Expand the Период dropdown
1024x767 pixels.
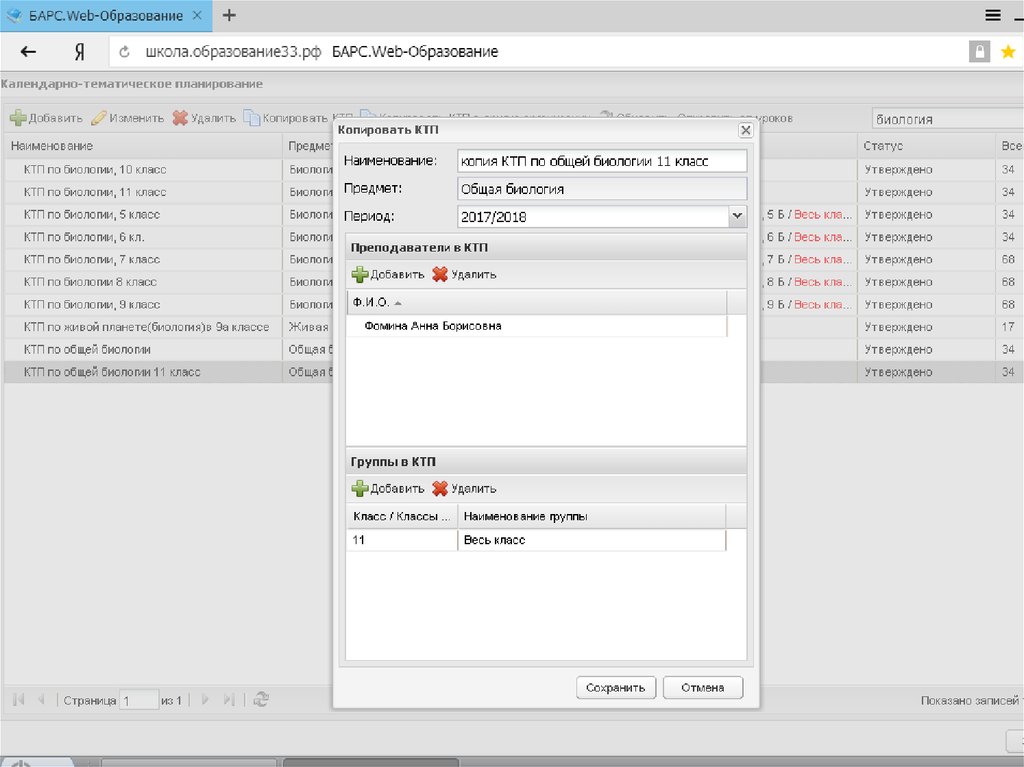737,216
